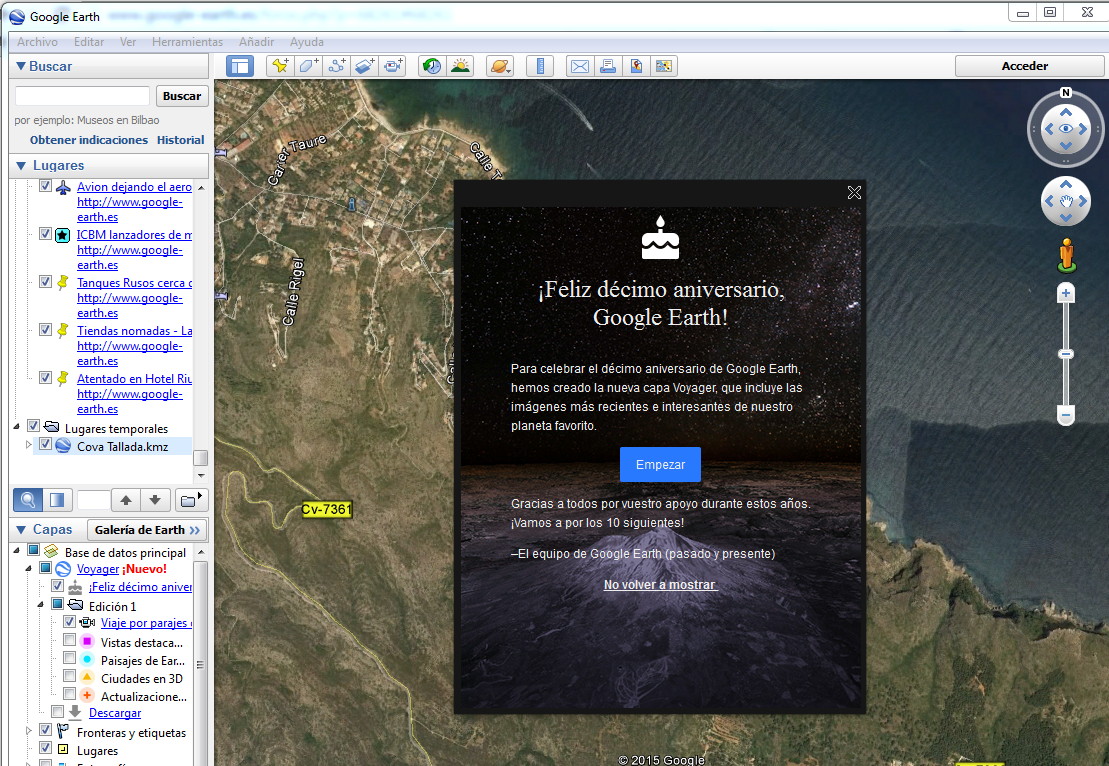Click the blue Empezar button
Image resolution: width=1109 pixels, height=766 pixels.
coord(660,465)
